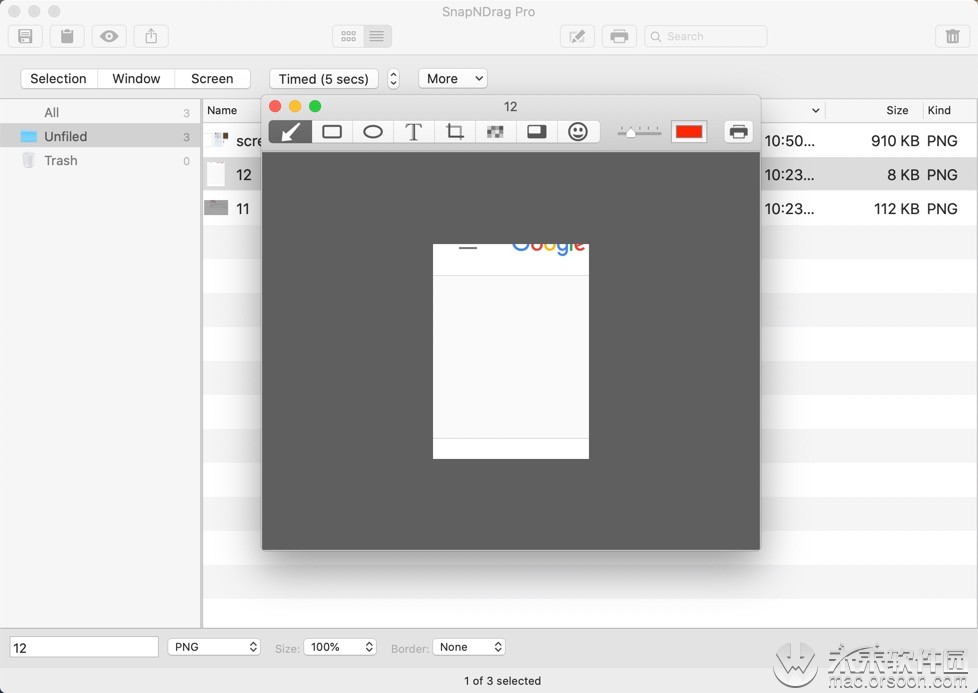978x693 pixels.
Task: Select the pixelate blur tool
Action: coord(495,130)
